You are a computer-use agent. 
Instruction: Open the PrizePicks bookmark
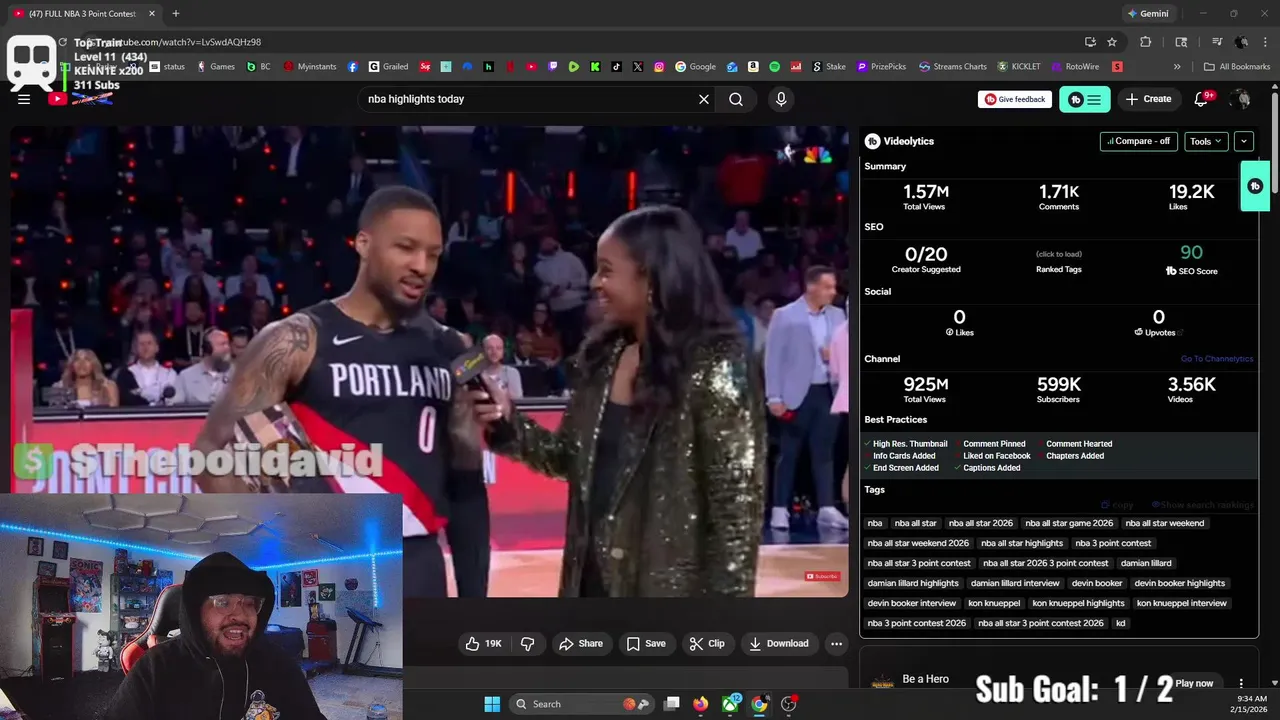tap(881, 67)
